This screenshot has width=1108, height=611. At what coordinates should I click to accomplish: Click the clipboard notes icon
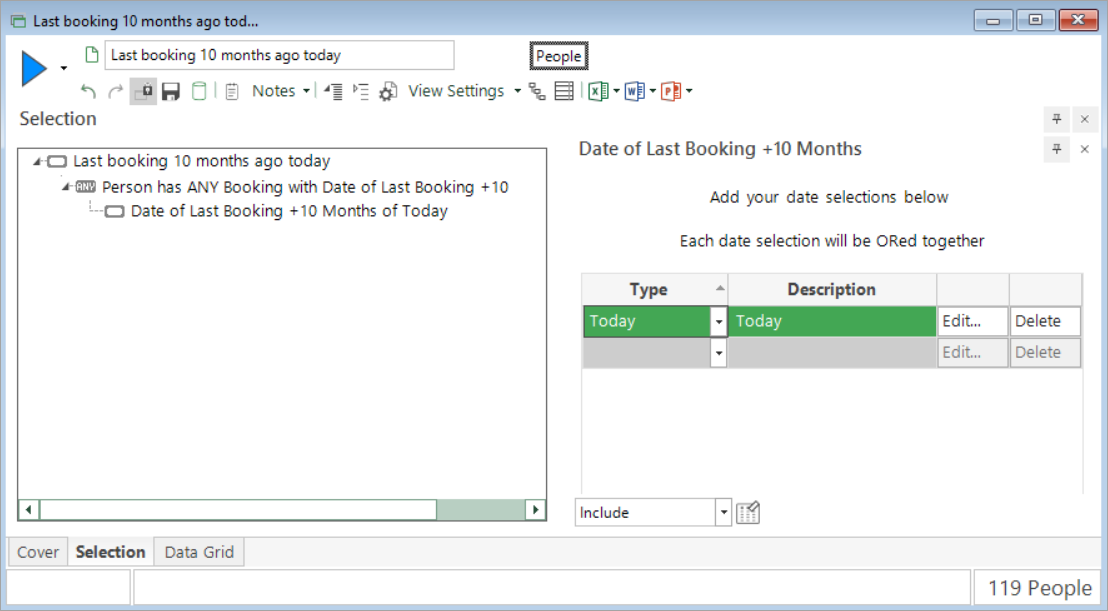click(232, 91)
